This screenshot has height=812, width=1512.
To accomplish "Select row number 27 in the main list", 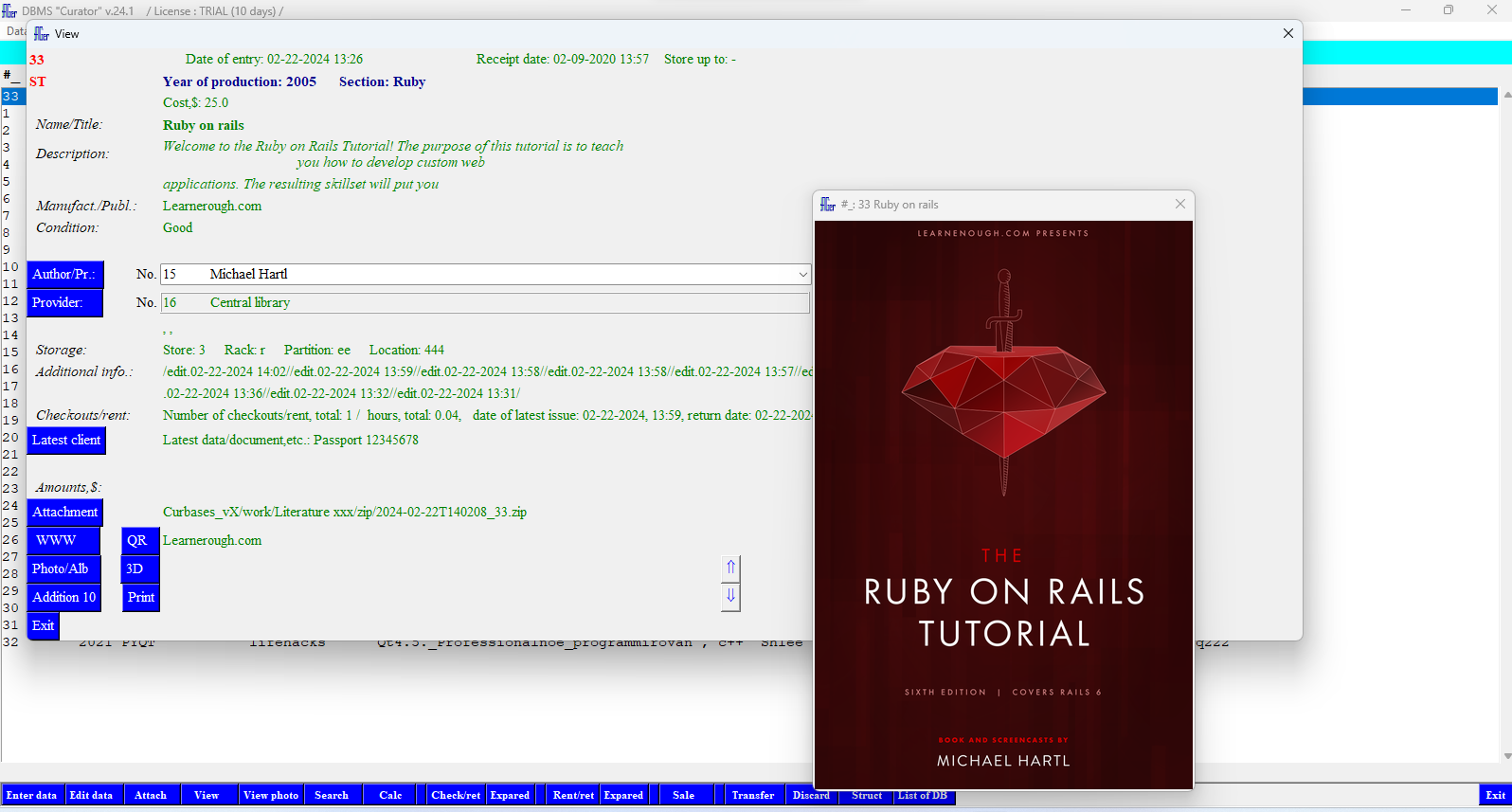I will pos(10,557).
